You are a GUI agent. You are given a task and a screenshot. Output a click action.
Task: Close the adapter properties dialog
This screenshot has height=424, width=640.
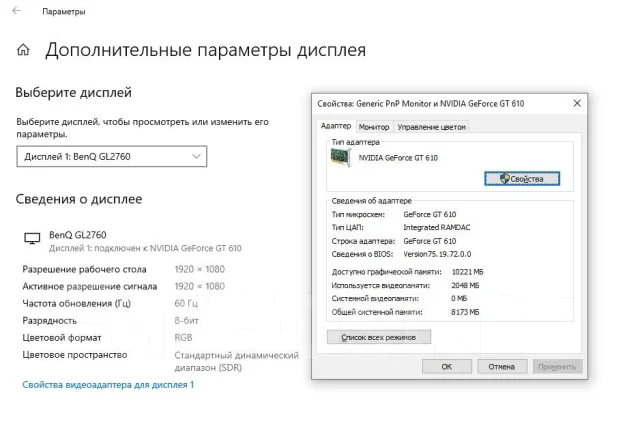coord(577,103)
